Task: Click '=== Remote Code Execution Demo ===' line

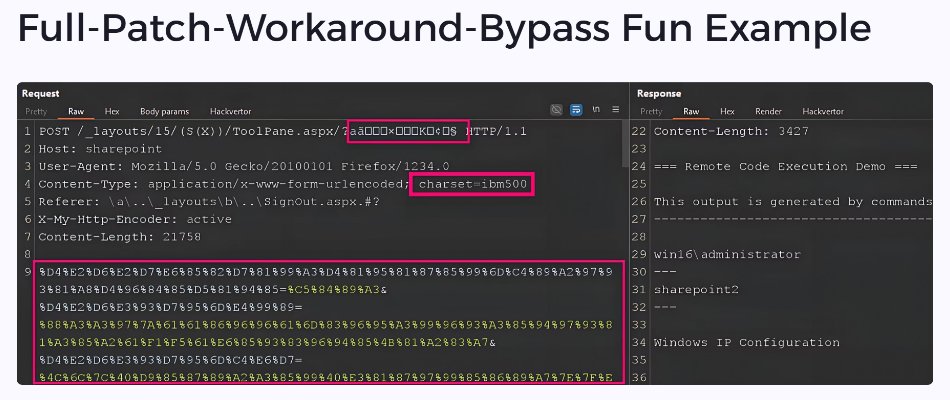Action: [x=785, y=167]
